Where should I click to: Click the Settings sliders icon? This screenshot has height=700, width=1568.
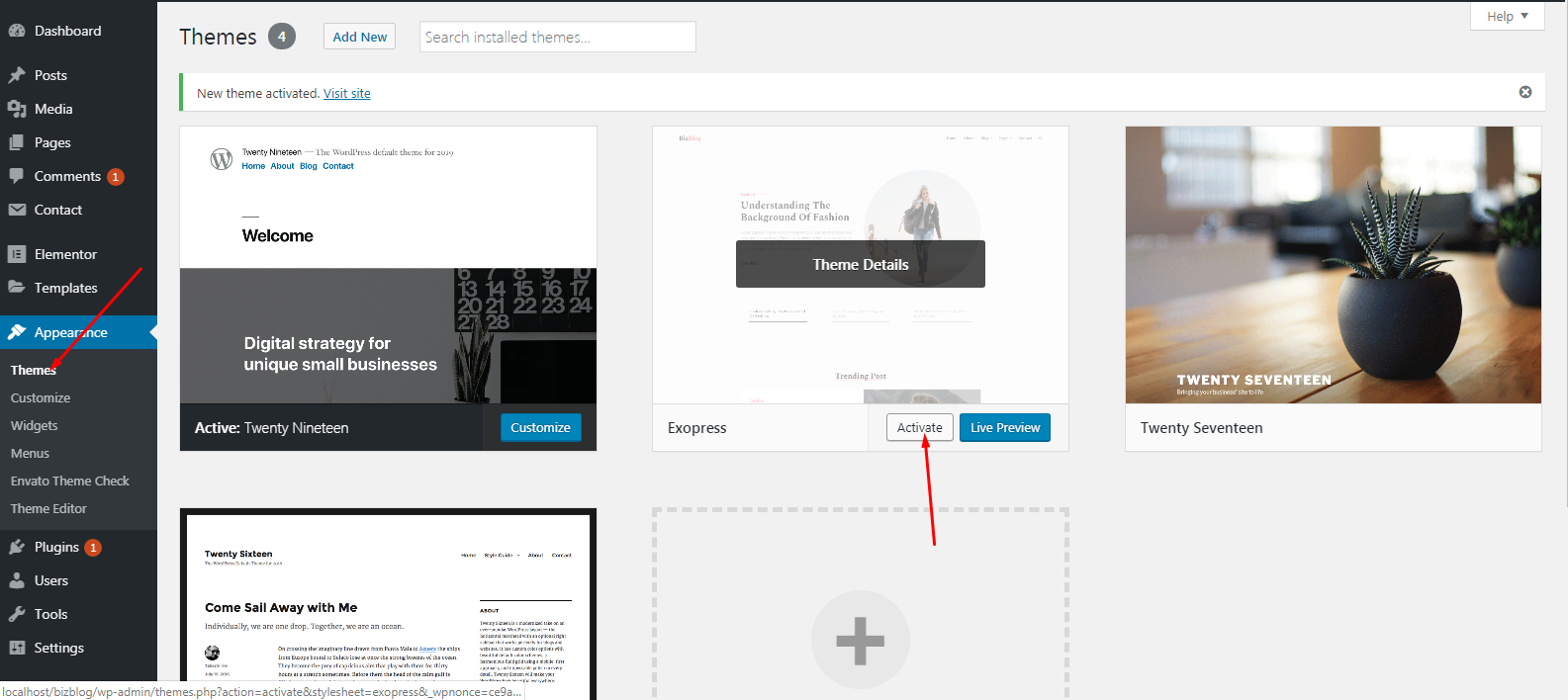[17, 648]
